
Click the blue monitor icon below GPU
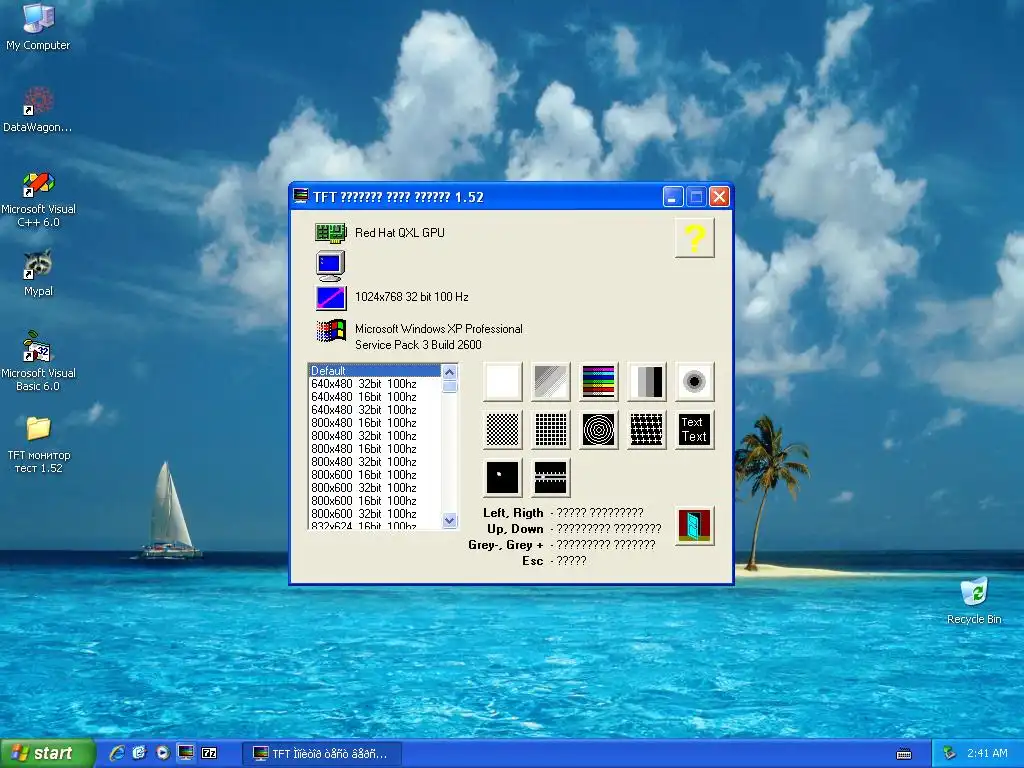tap(330, 265)
